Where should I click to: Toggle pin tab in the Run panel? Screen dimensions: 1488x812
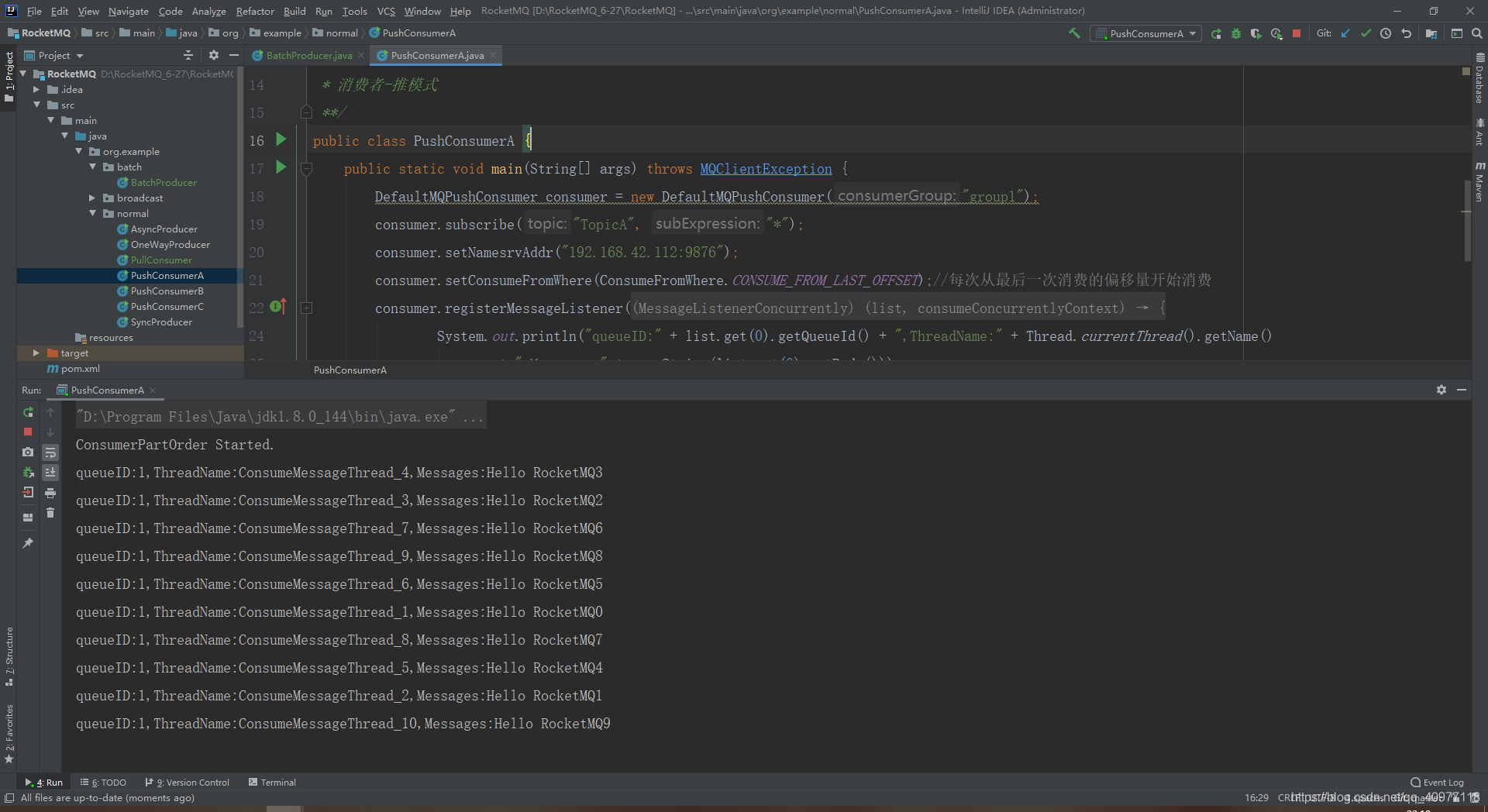[x=28, y=543]
